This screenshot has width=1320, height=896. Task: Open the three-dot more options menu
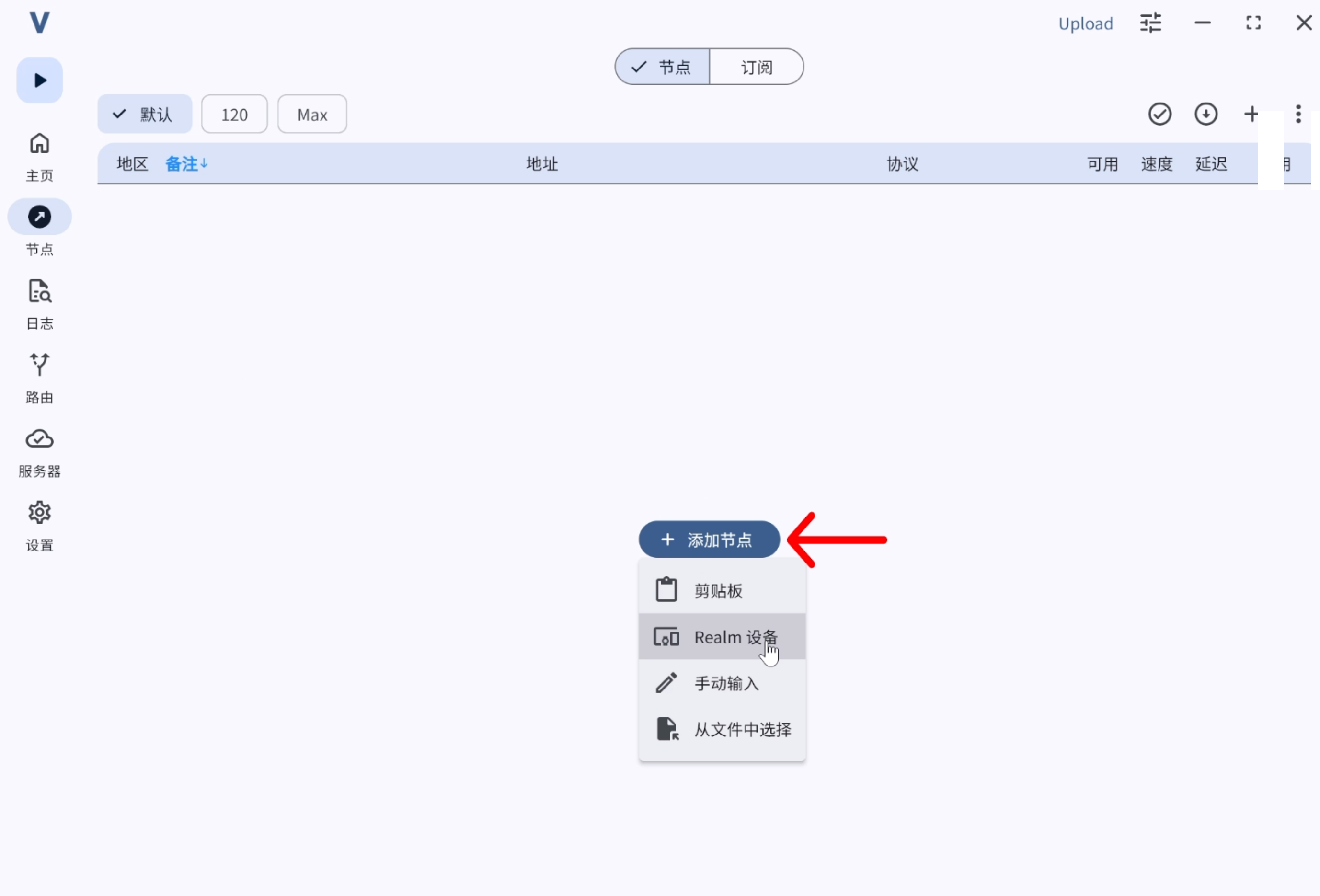pyautogui.click(x=1298, y=114)
